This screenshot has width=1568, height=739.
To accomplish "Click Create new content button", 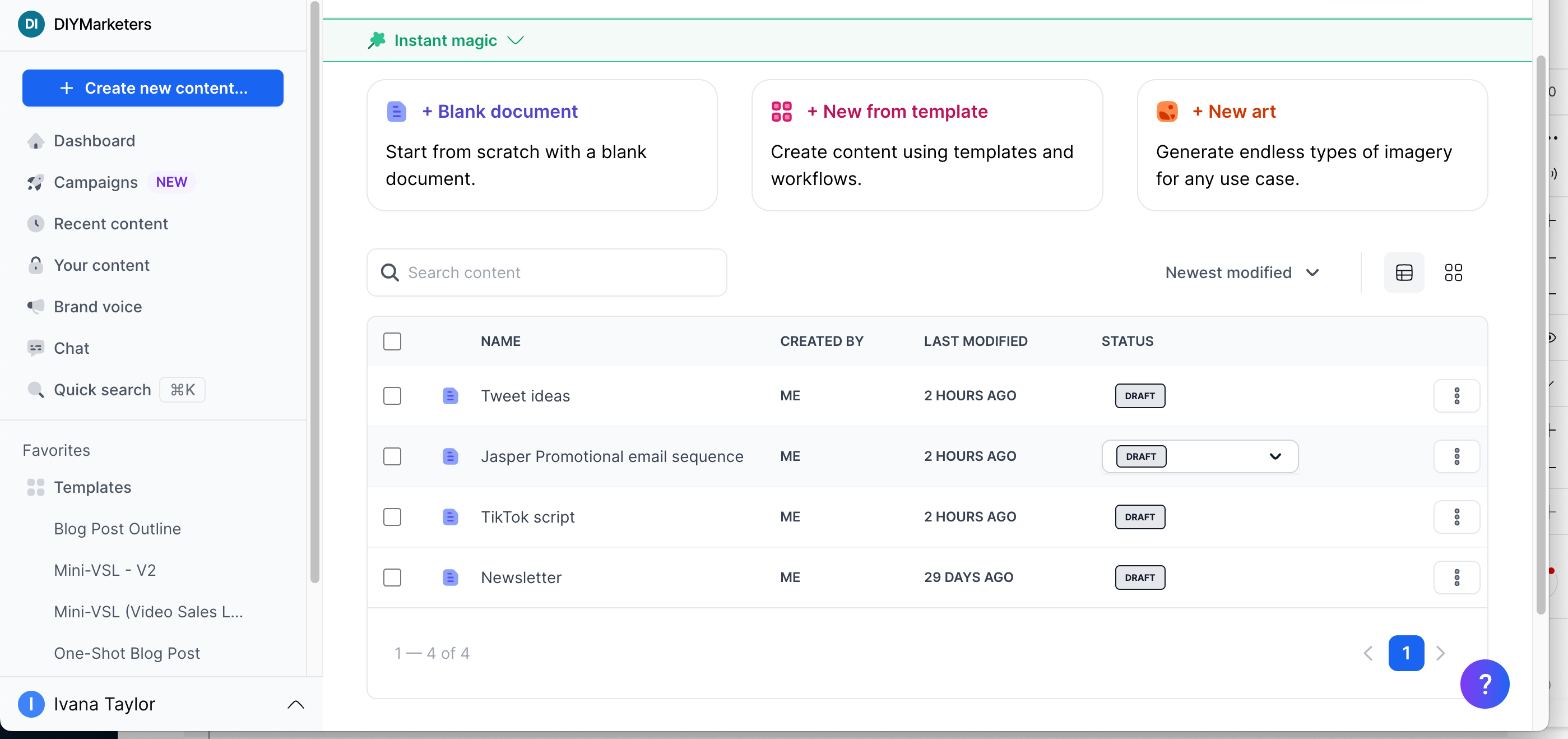I will point(153,87).
